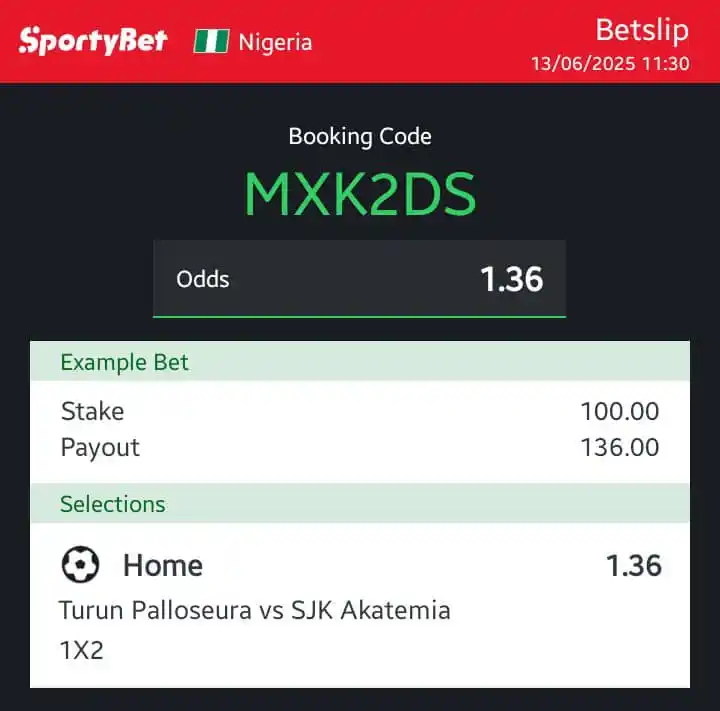Click the 136.00 payout amount
720x711 pixels.
coord(620,447)
